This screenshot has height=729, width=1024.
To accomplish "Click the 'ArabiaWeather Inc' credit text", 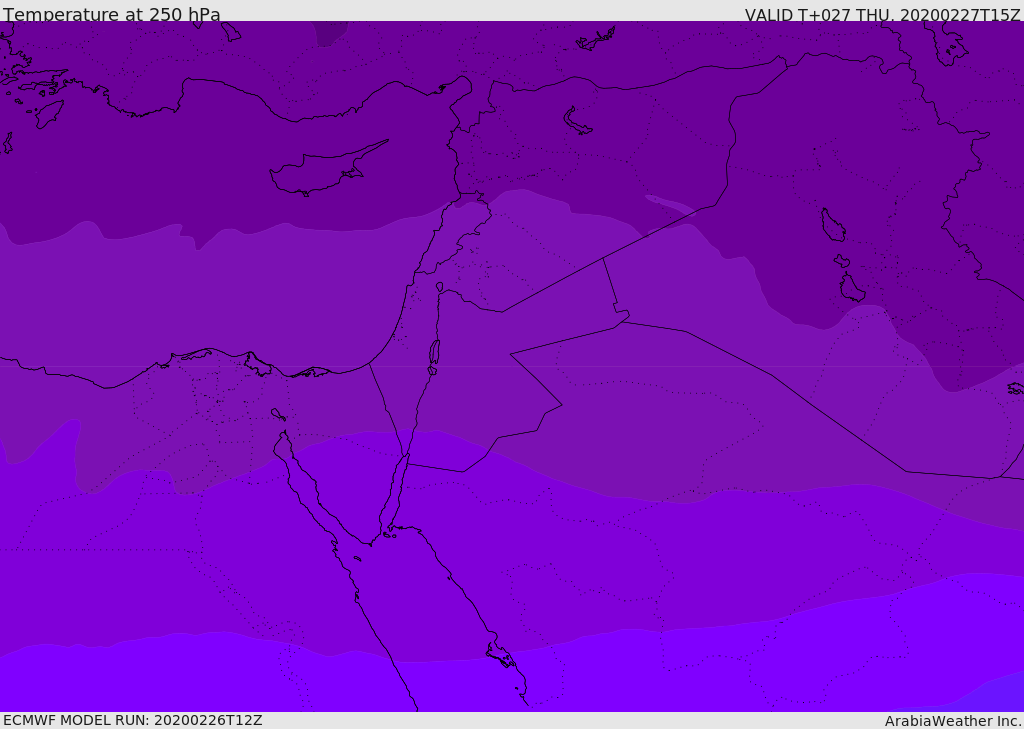I will click(953, 721).
